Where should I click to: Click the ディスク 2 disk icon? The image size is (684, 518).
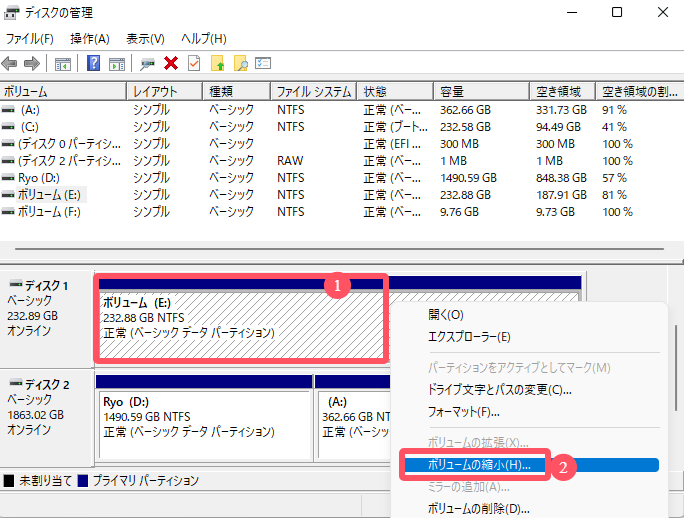[x=16, y=383]
